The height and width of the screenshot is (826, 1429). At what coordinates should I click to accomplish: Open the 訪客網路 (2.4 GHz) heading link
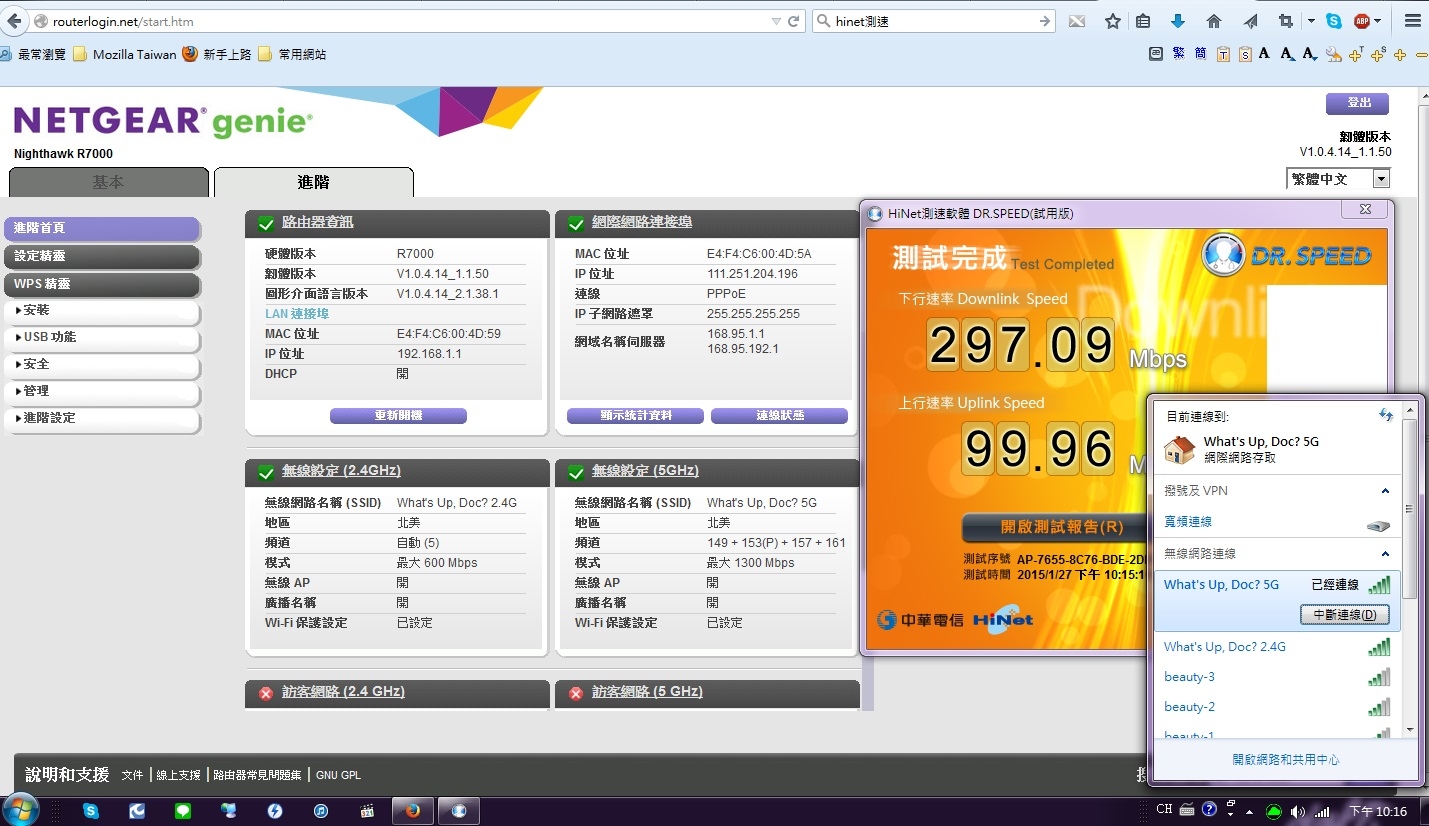(343, 692)
